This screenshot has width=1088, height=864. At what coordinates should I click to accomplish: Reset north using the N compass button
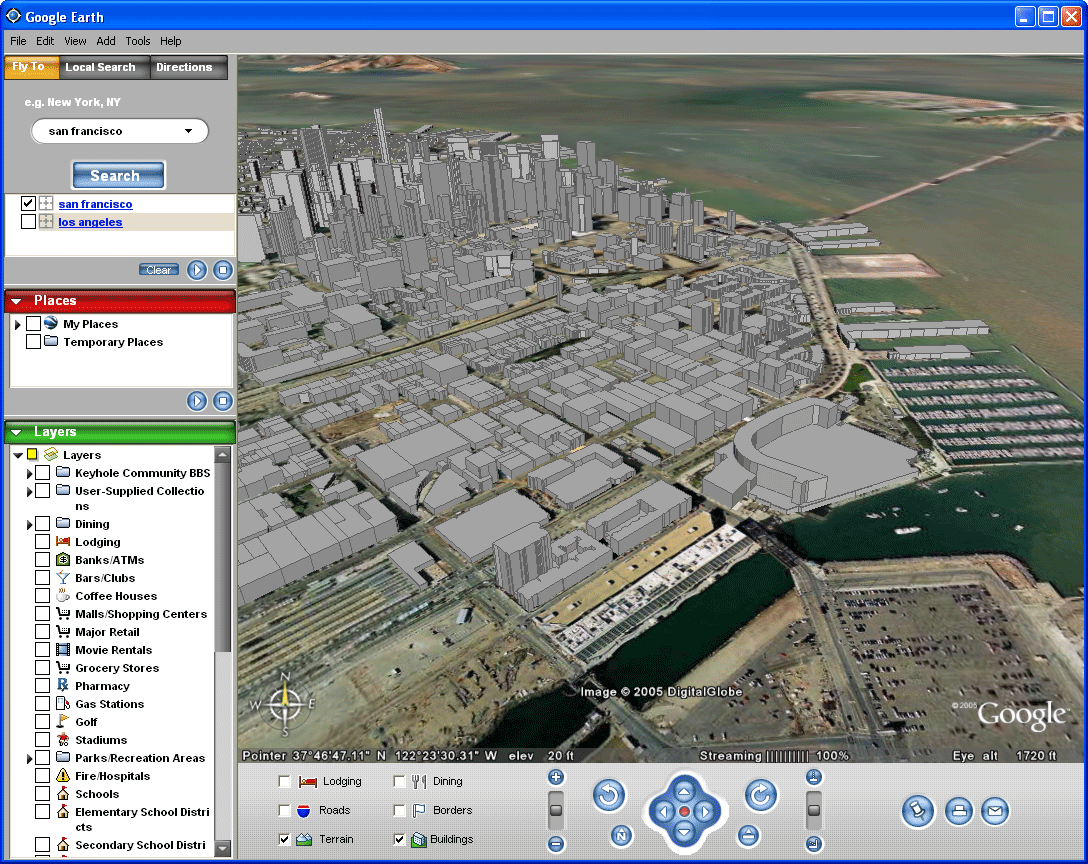(x=621, y=835)
